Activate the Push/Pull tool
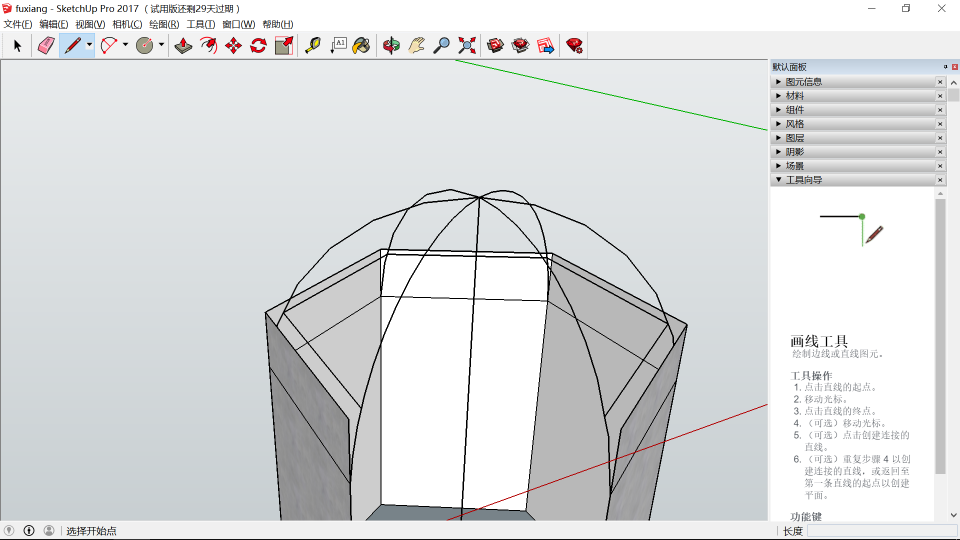Image resolution: width=960 pixels, height=540 pixels. (x=183, y=45)
